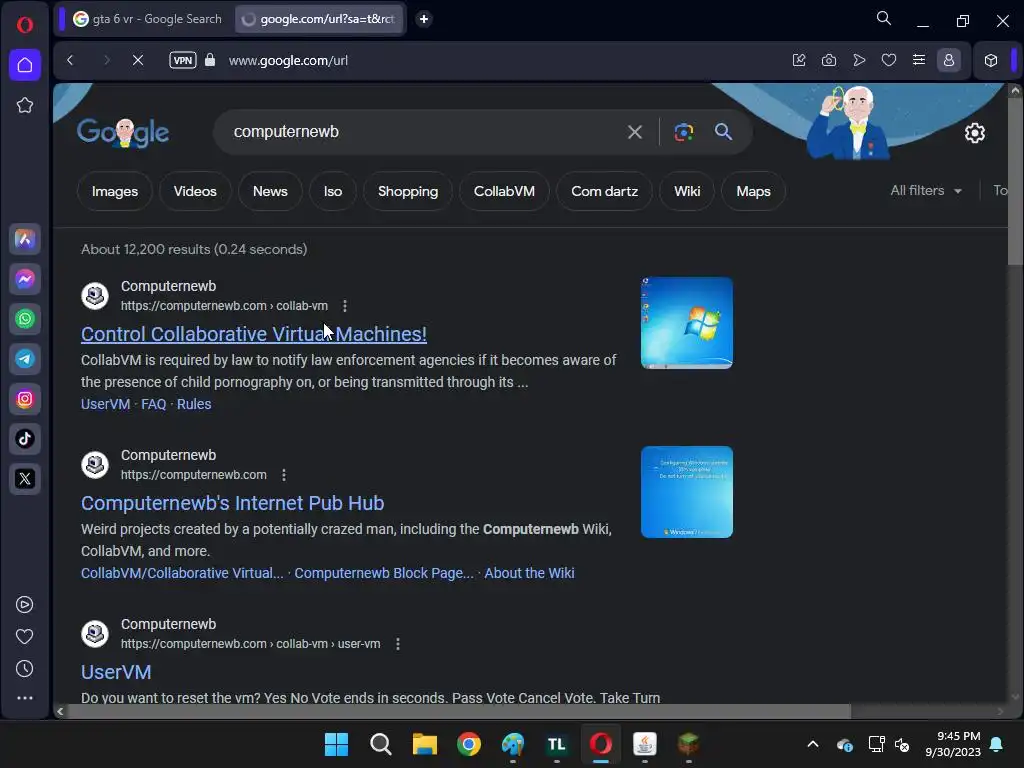
Task: Open Windows Start menu
Action: coord(336,744)
